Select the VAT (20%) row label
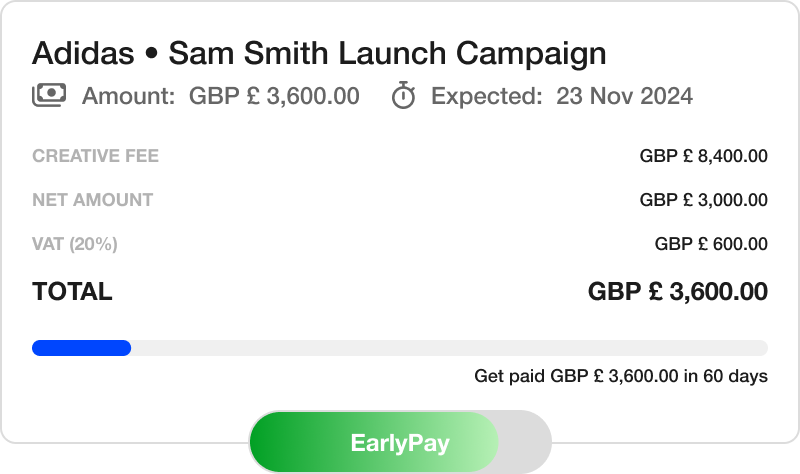 point(74,244)
